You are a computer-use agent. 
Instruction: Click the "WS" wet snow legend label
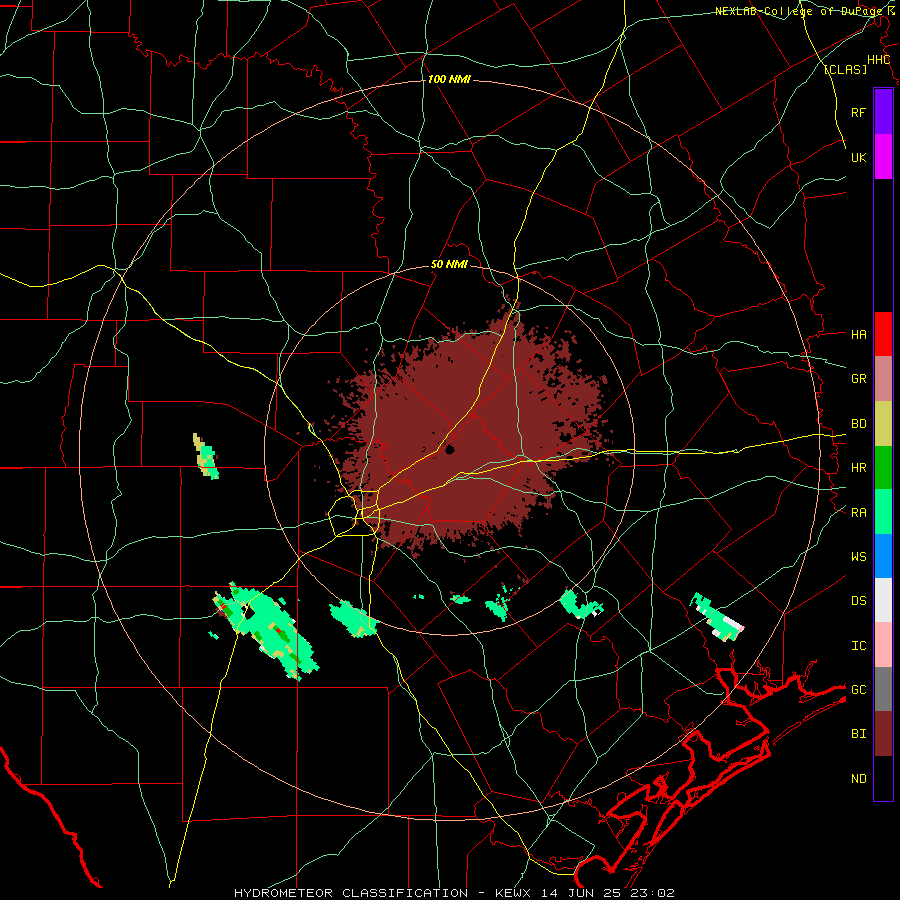858,557
